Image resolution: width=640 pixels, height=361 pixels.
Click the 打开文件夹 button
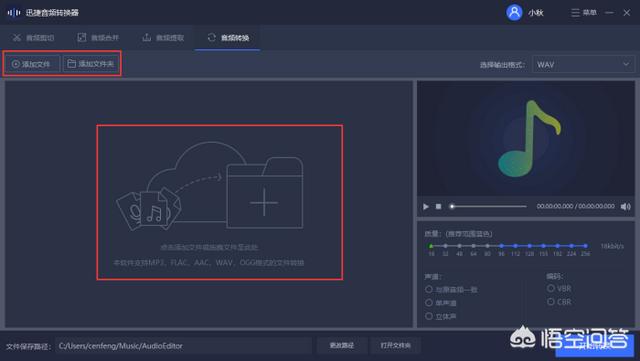396,345
